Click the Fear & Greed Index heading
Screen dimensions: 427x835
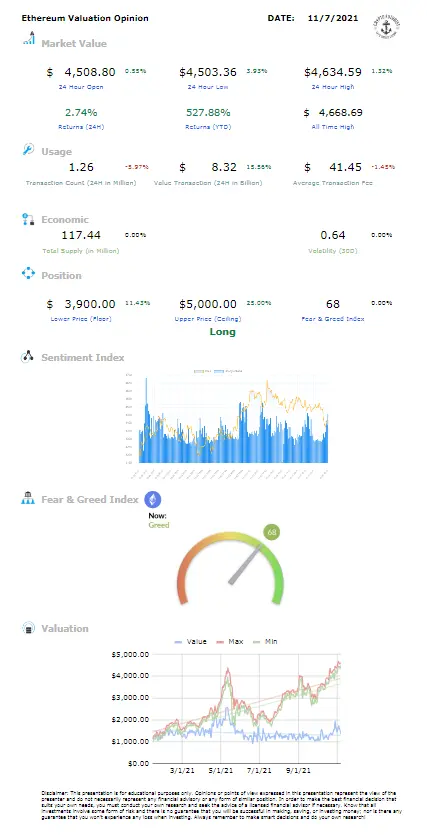click(x=90, y=500)
